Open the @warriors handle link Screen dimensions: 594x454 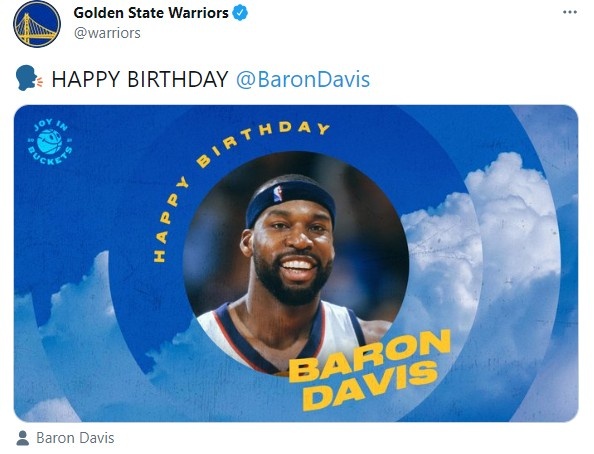tap(107, 33)
